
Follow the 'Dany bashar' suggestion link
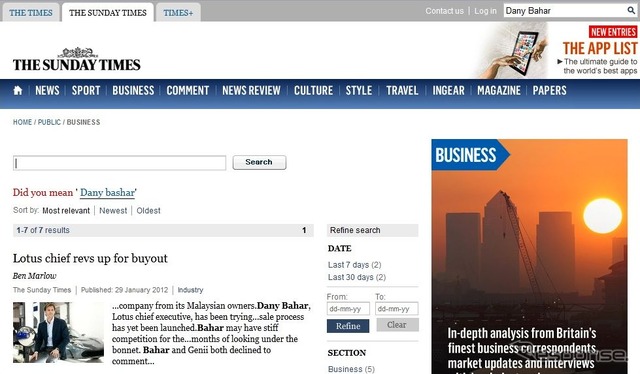107,192
